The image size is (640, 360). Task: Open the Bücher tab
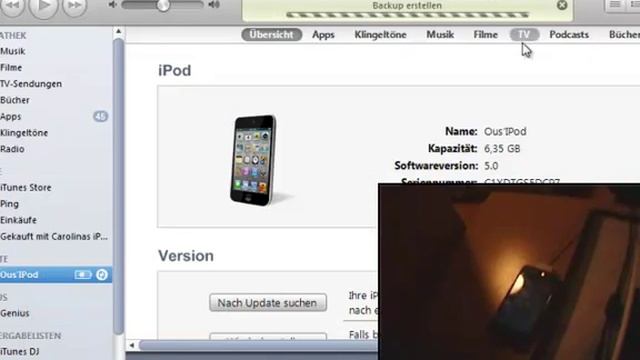click(624, 35)
